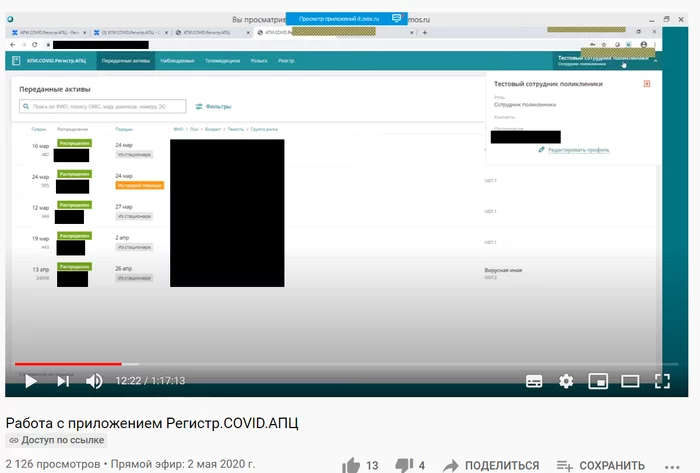Click the КПИ.COVID.Регистр.АПЦ app logo
This screenshot has height=473, width=700.
(x=49, y=61)
